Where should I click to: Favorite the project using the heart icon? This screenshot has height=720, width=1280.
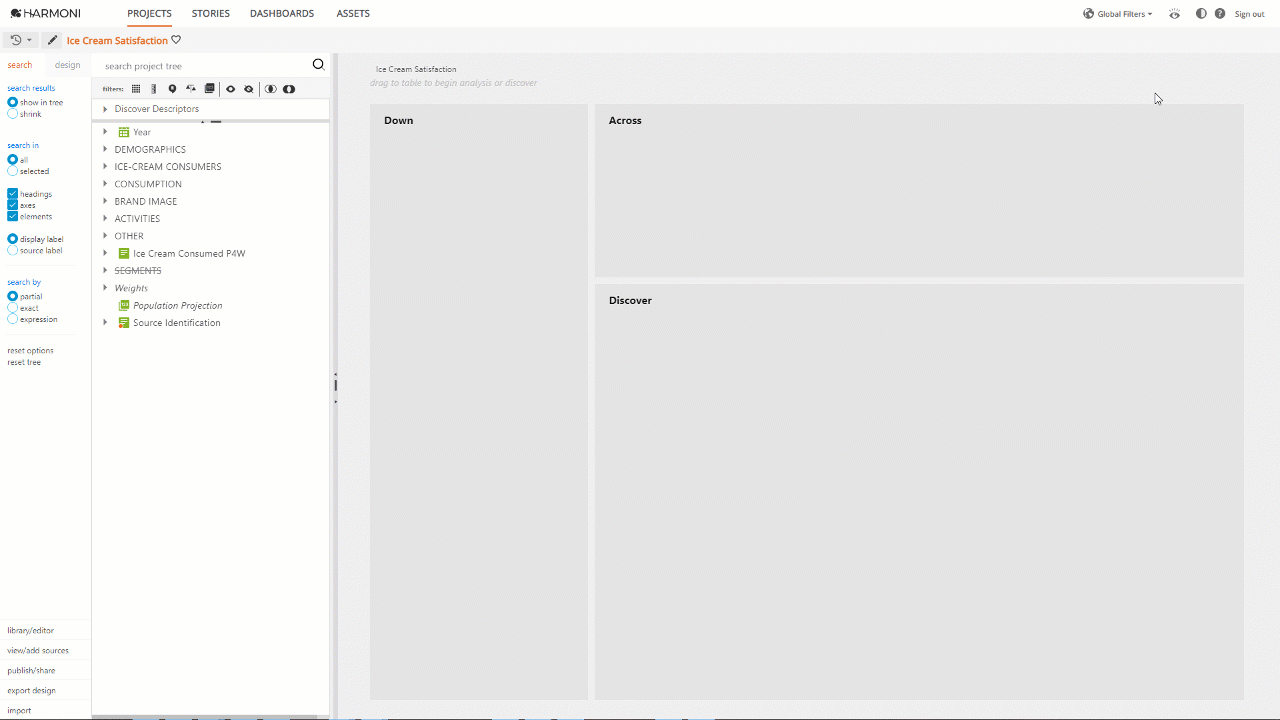175,40
